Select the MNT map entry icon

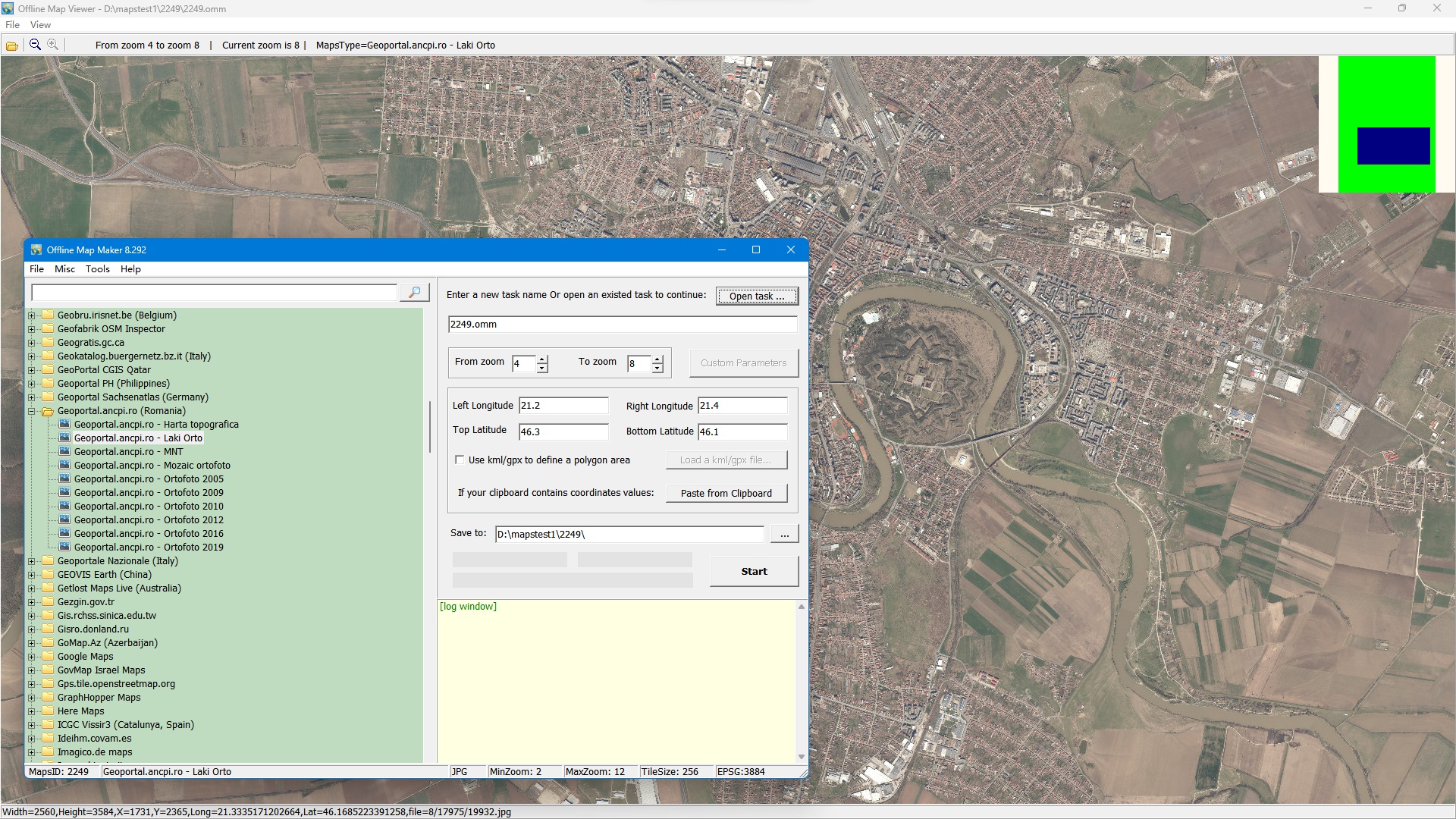tap(64, 452)
